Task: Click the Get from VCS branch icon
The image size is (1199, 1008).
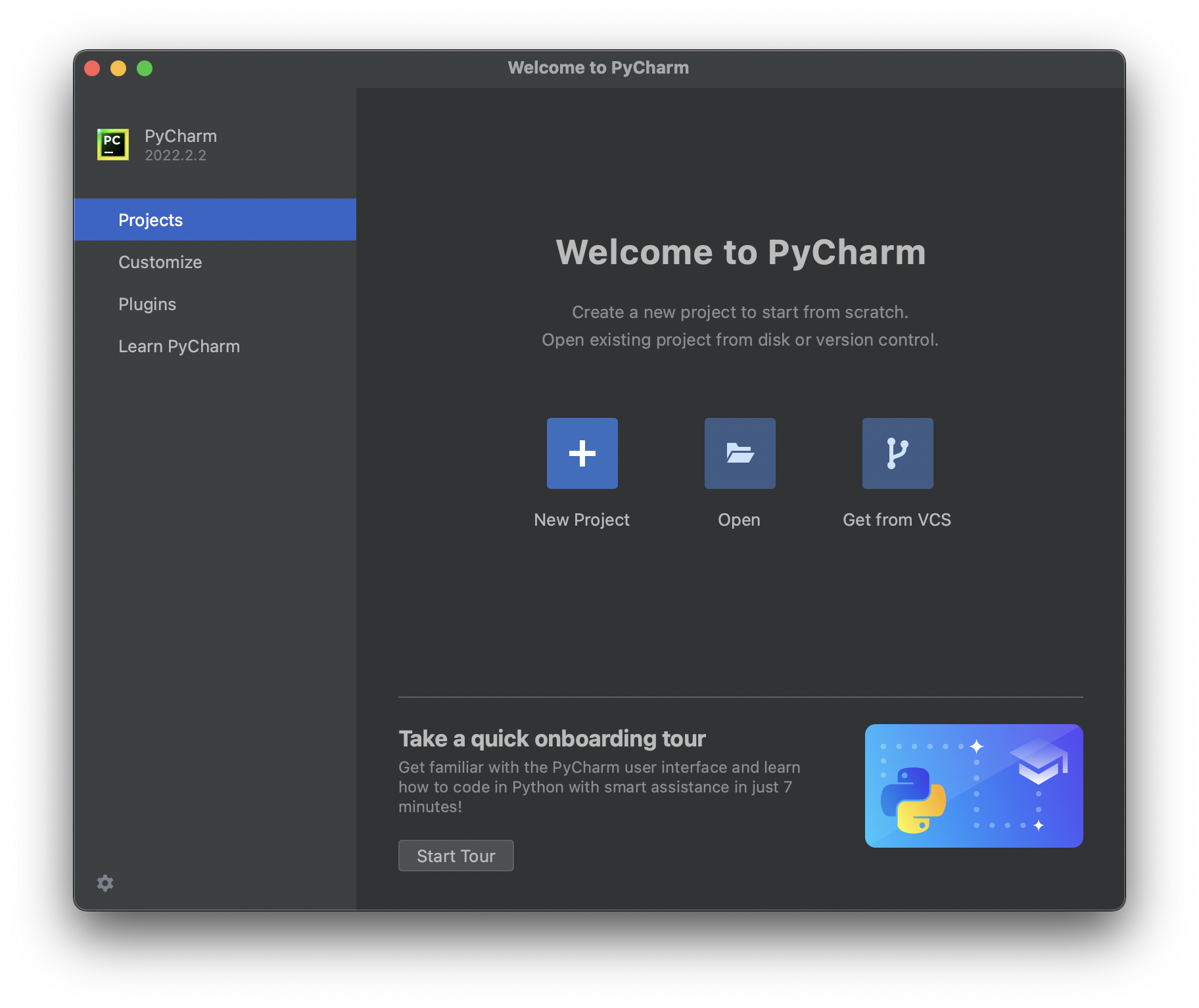Action: tap(897, 453)
